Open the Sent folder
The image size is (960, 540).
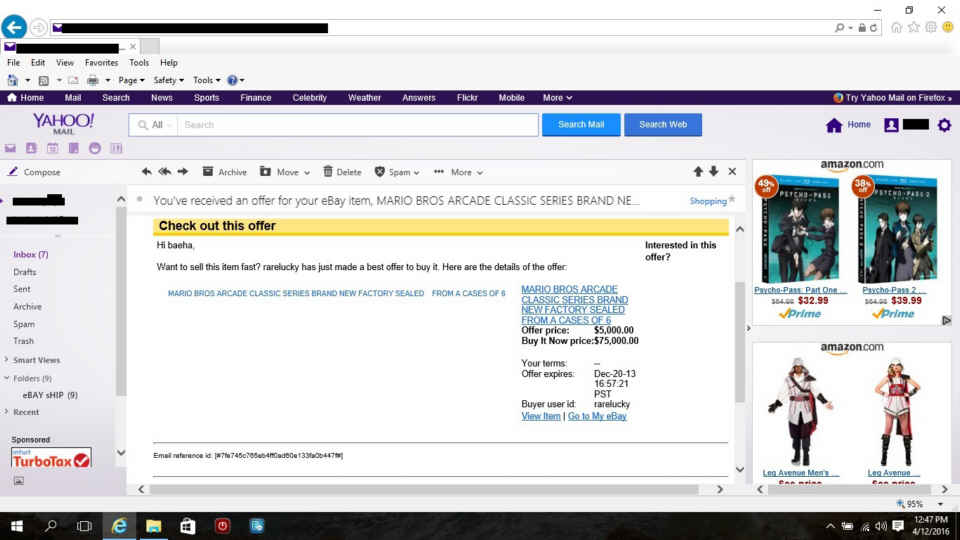click(x=21, y=289)
